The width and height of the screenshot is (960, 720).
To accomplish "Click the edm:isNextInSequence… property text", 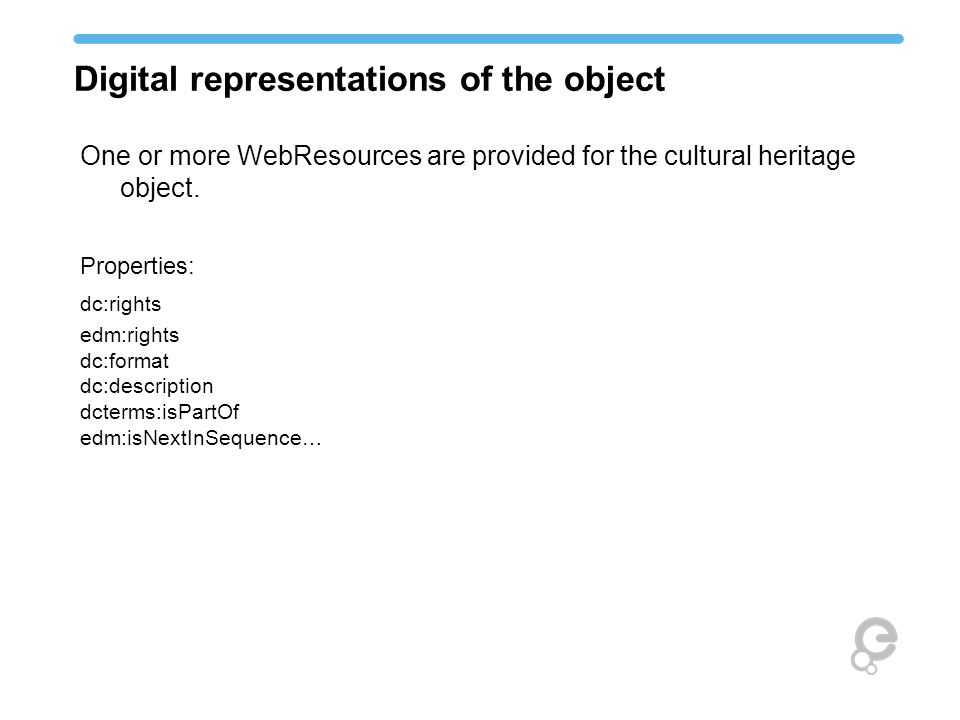I will 201,438.
